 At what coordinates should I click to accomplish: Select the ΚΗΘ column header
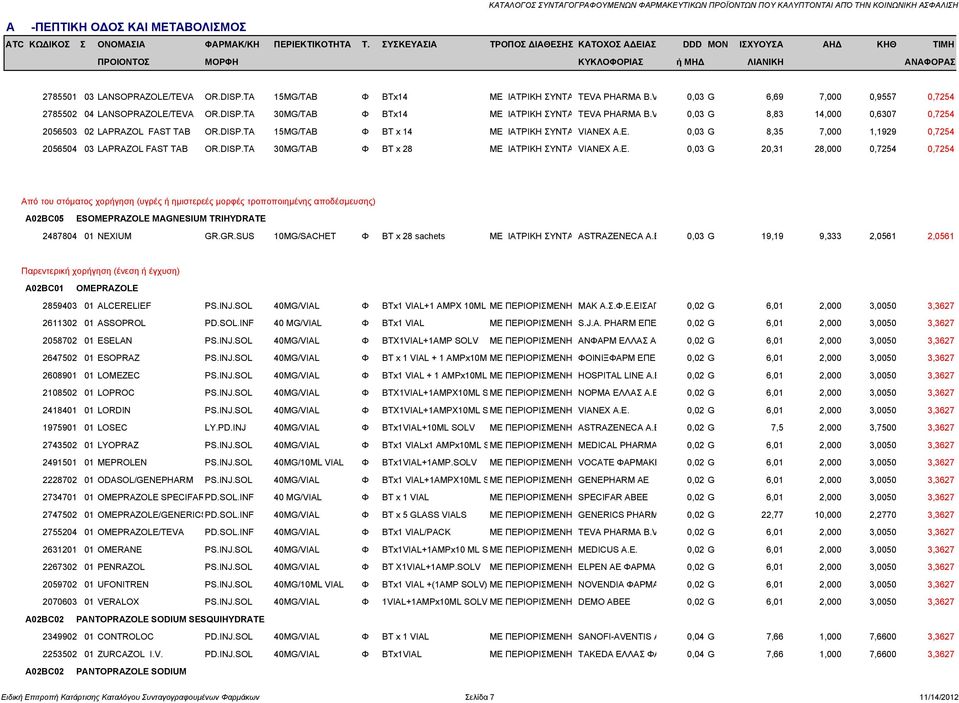pos(886,45)
